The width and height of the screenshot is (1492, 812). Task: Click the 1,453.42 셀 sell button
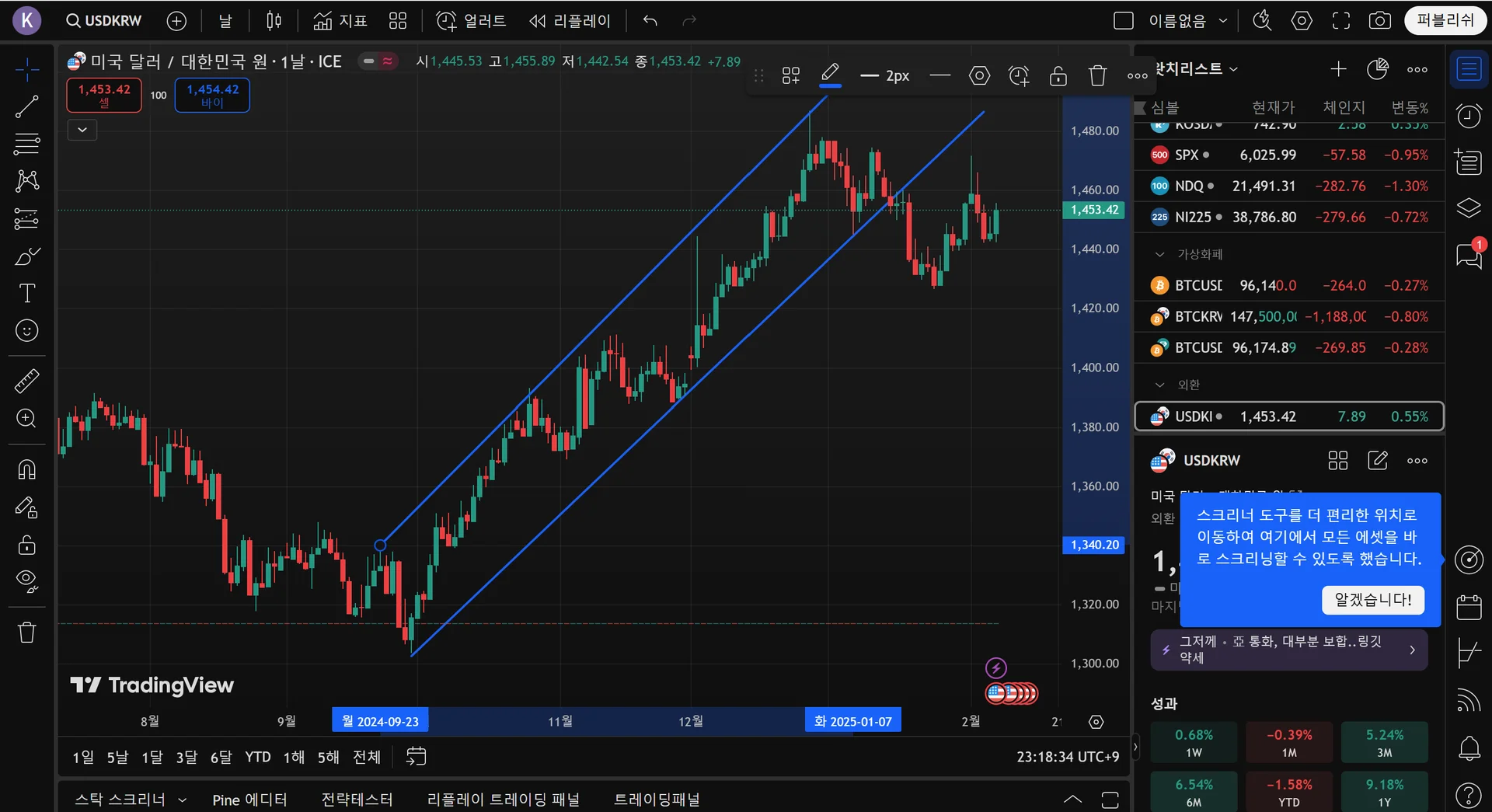(x=104, y=95)
